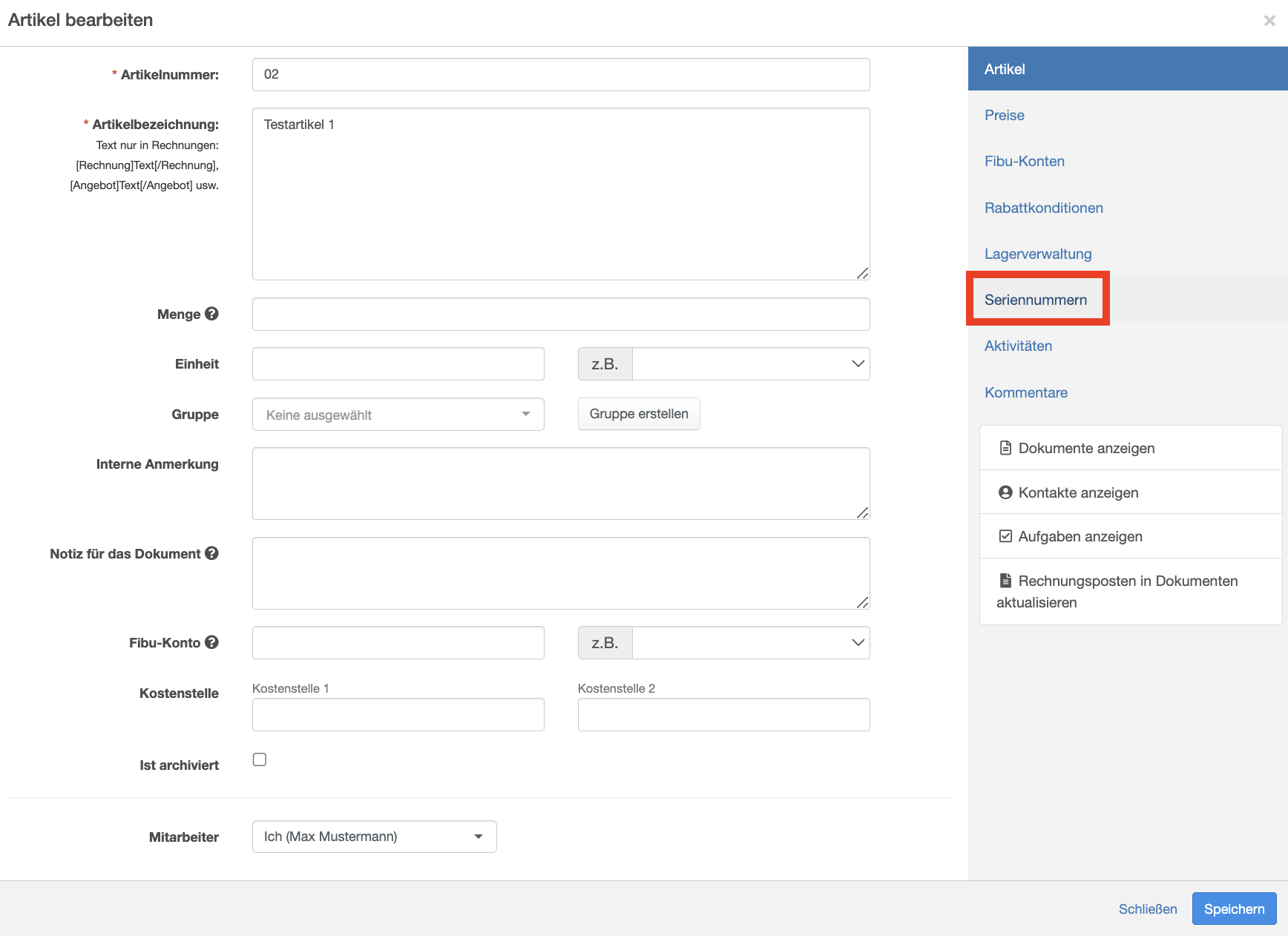Open the Mitarbeiter dropdown

375,837
